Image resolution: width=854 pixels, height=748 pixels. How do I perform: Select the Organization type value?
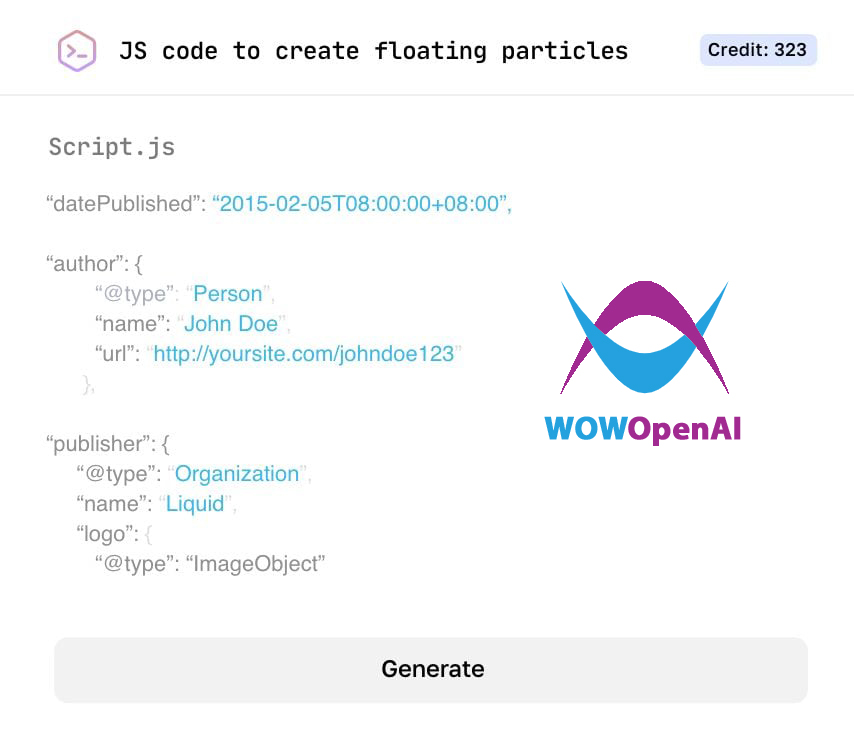click(237, 474)
